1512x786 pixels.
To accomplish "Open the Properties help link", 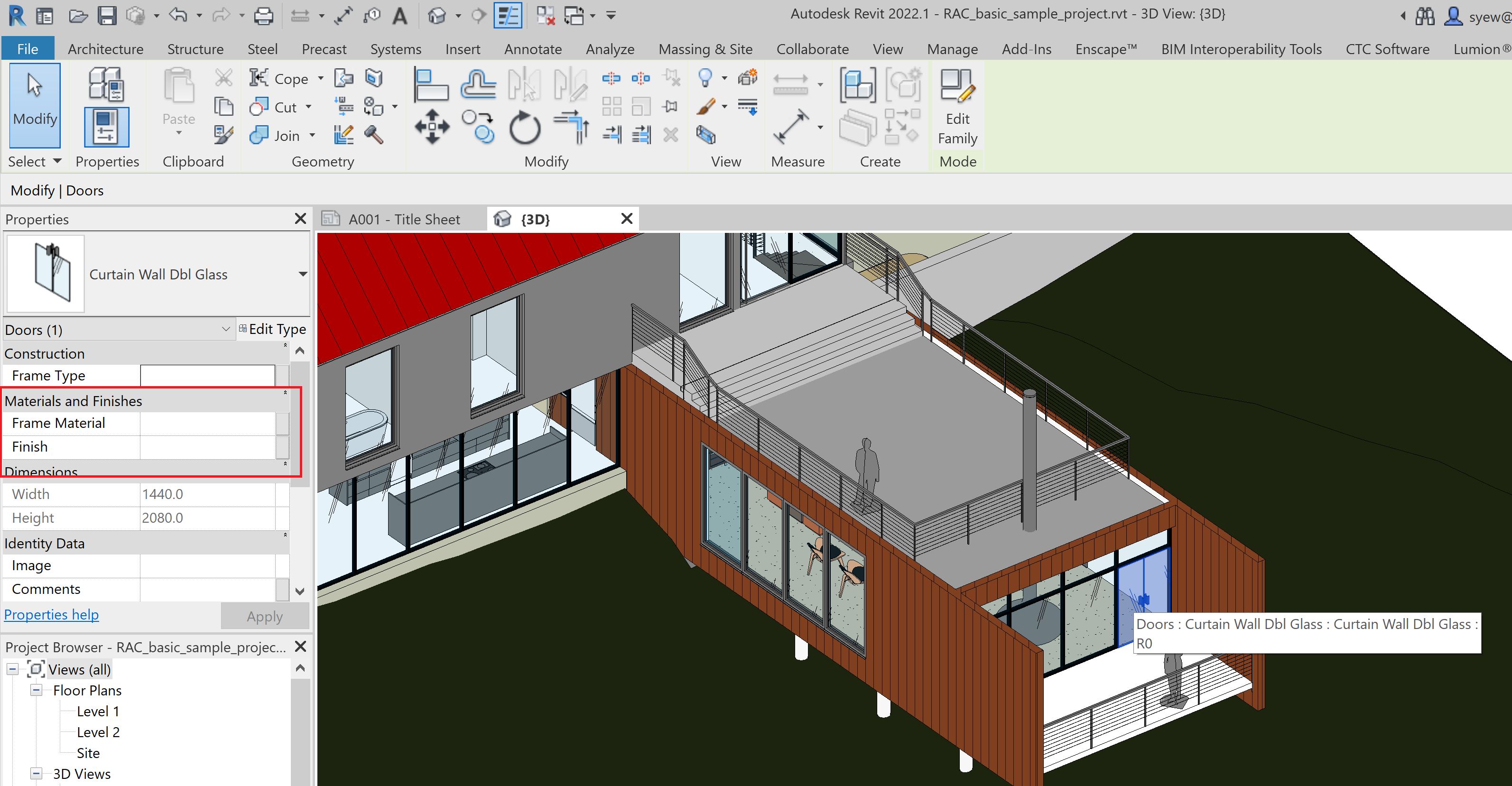I will [51, 615].
